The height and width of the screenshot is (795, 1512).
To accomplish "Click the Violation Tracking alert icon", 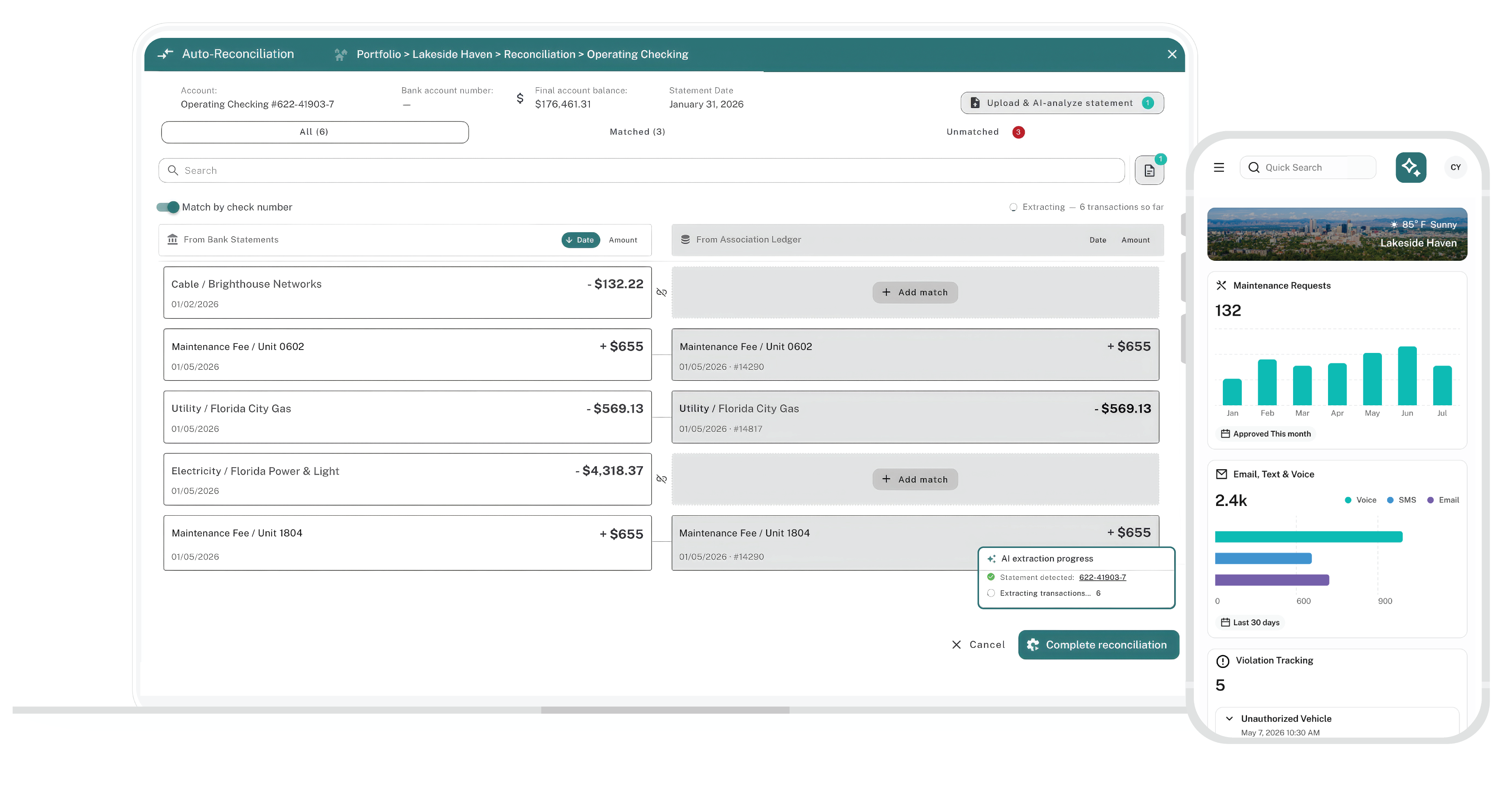I will (x=1222, y=662).
